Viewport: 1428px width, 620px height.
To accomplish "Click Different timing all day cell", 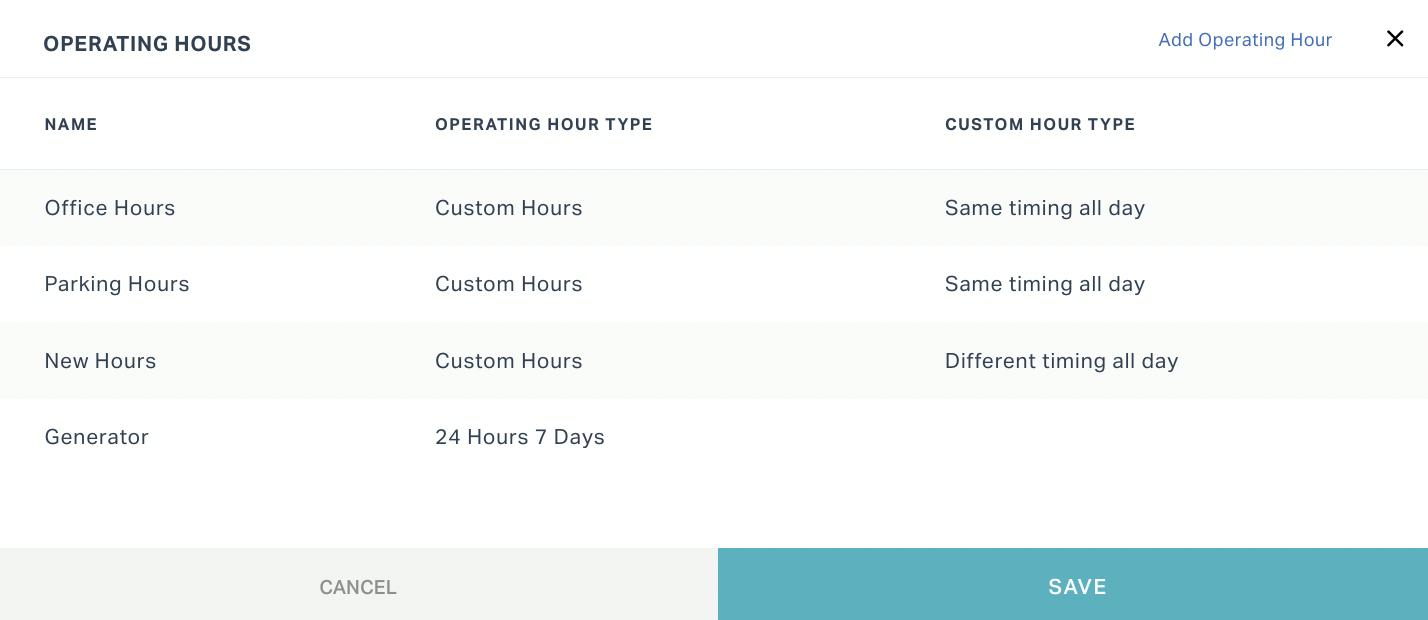I will click(x=1061, y=361).
